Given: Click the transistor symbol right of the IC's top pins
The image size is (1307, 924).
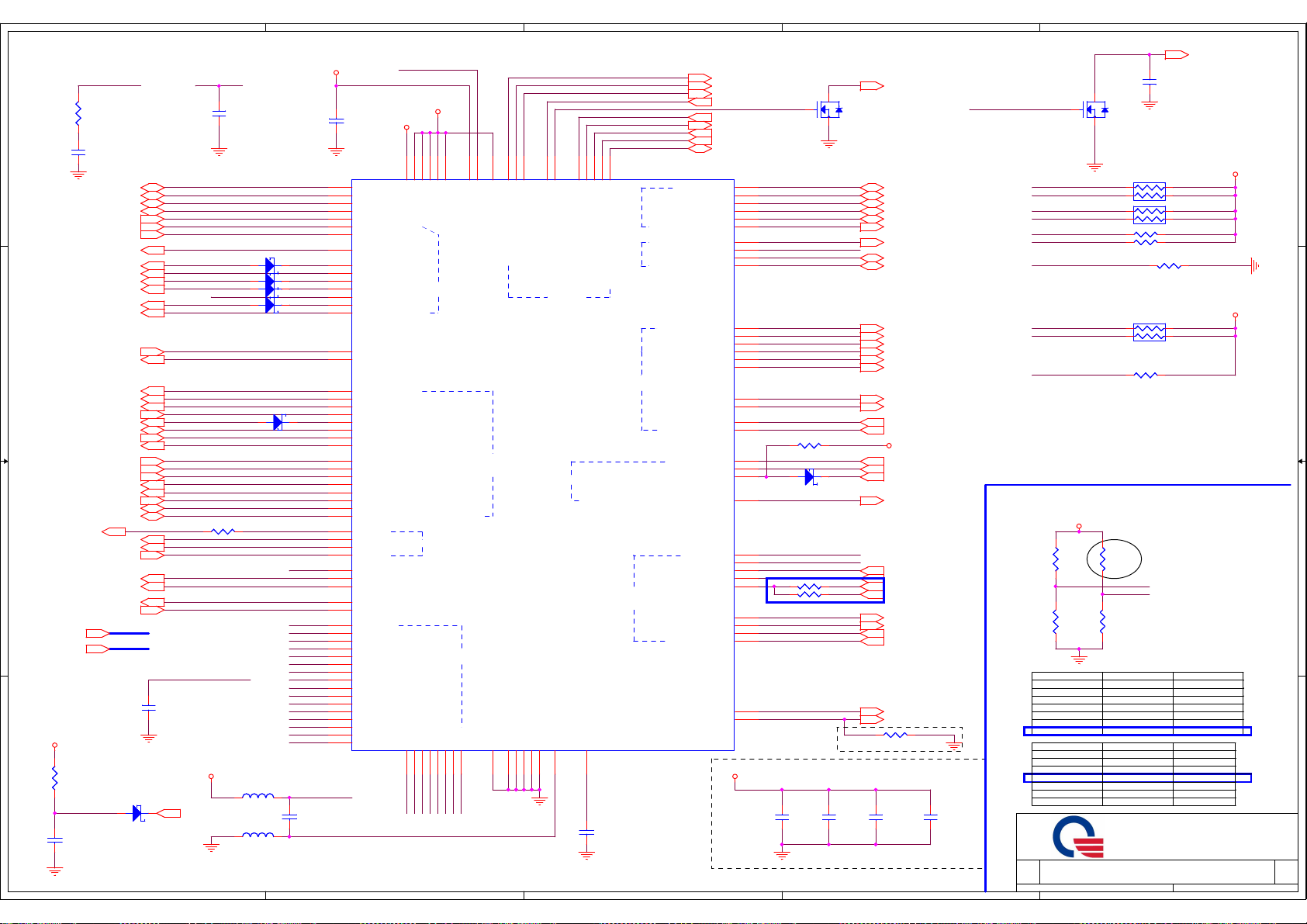Looking at the screenshot, I should click(829, 109).
